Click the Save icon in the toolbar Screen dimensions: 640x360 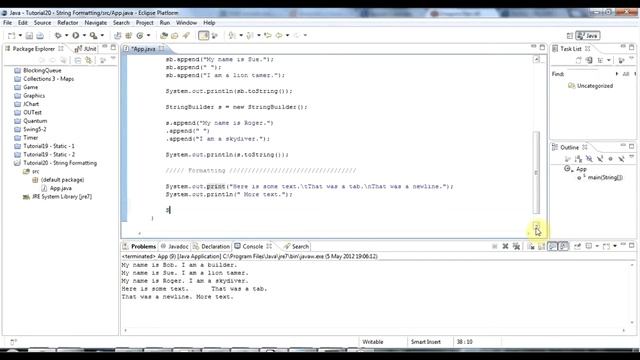[29, 36]
